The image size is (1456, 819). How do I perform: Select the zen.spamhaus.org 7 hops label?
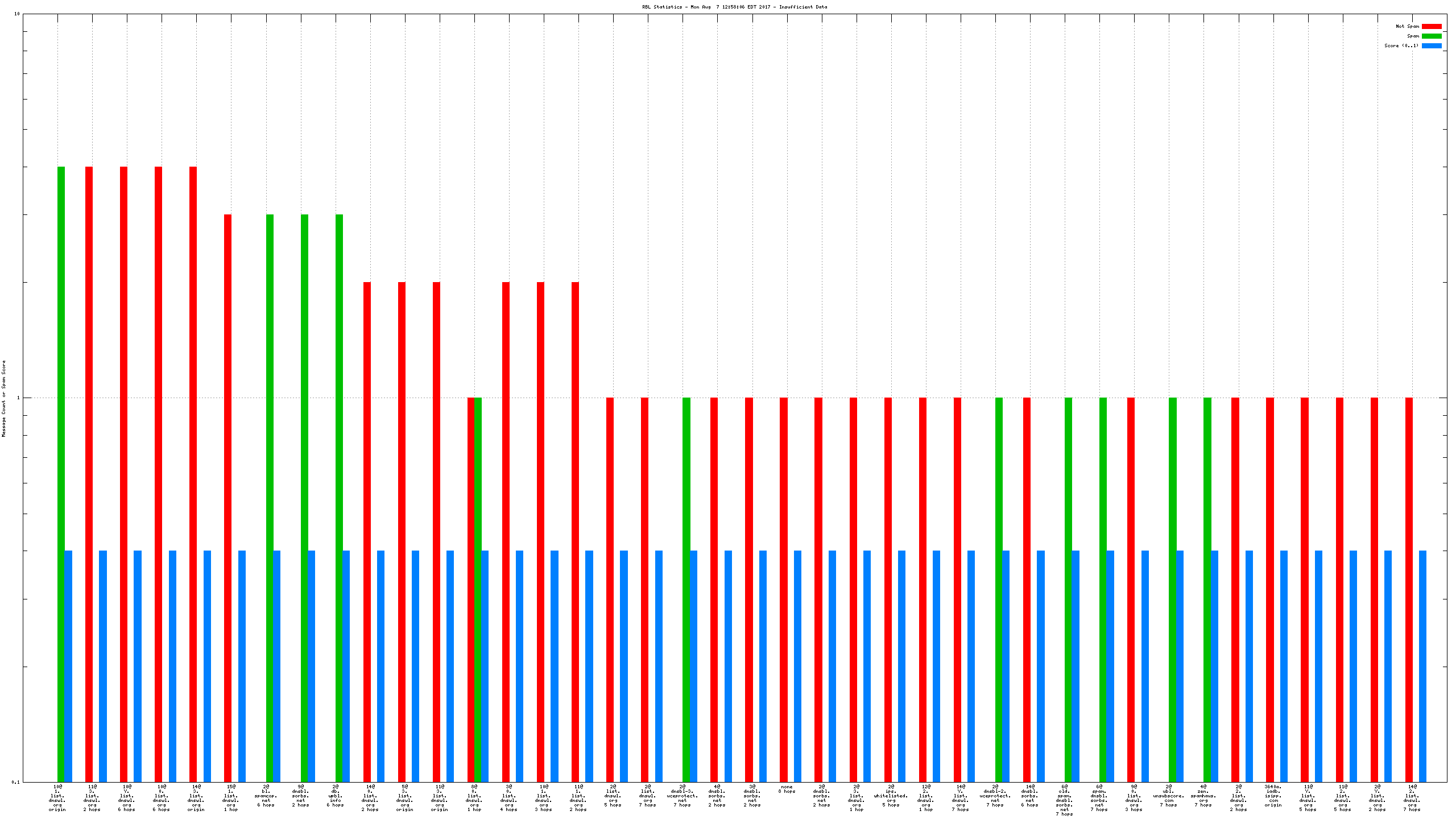(1203, 796)
